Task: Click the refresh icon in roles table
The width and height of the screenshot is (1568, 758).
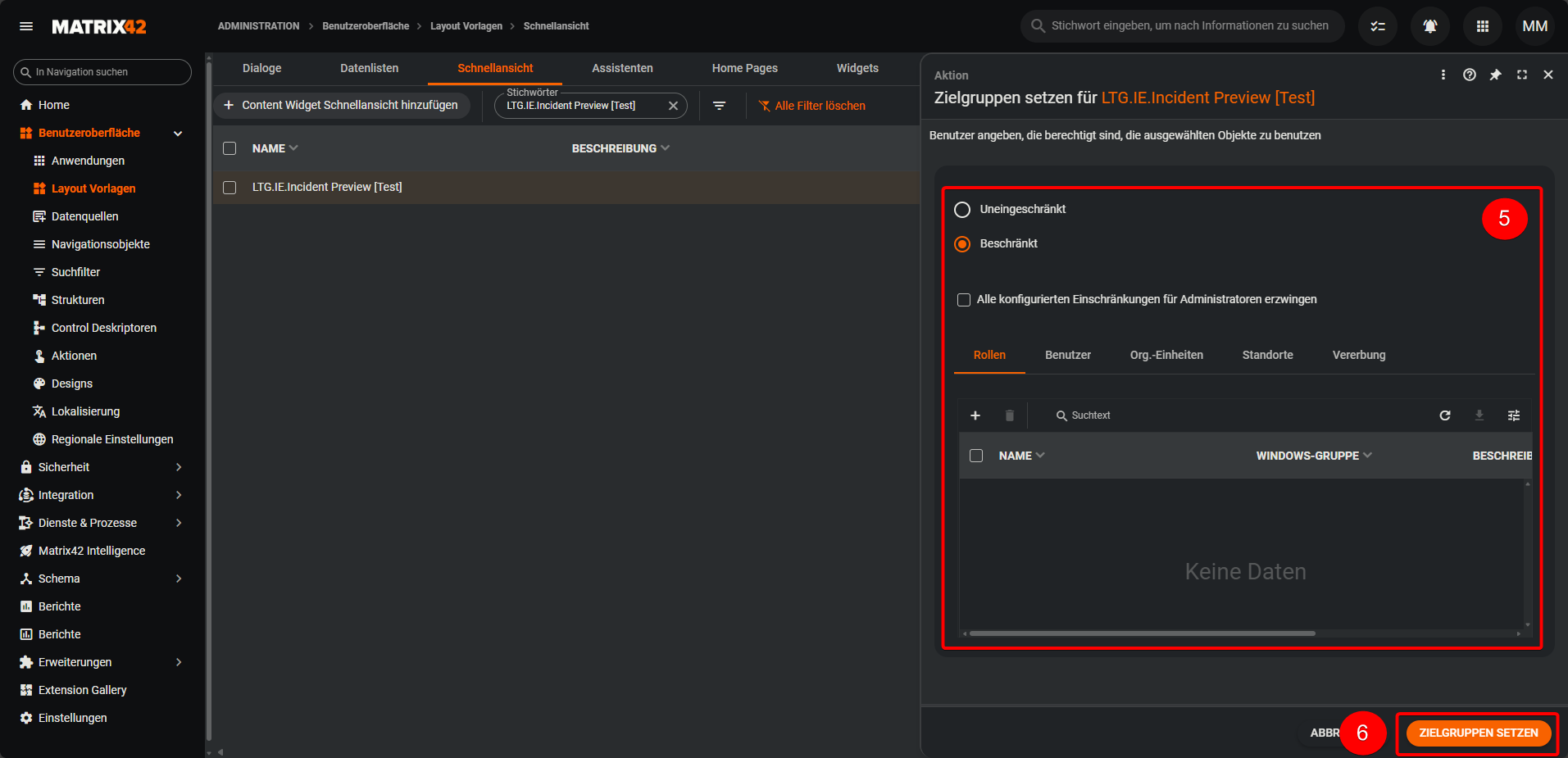Action: coord(1445,415)
